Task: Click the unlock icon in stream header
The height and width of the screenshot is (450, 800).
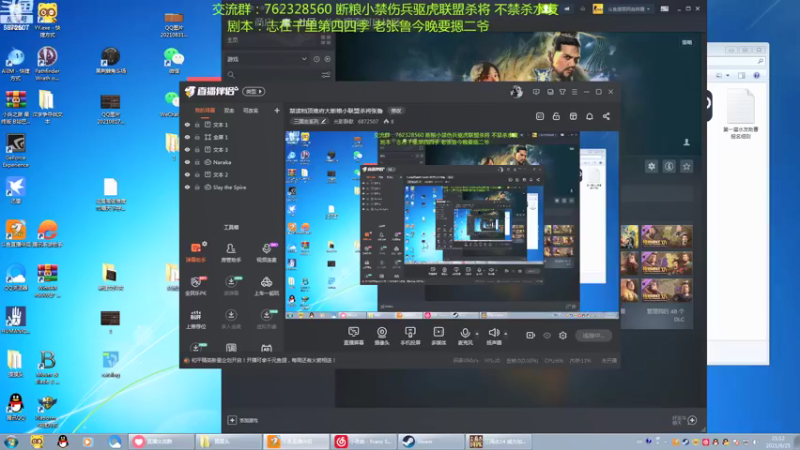Action: coord(556,116)
